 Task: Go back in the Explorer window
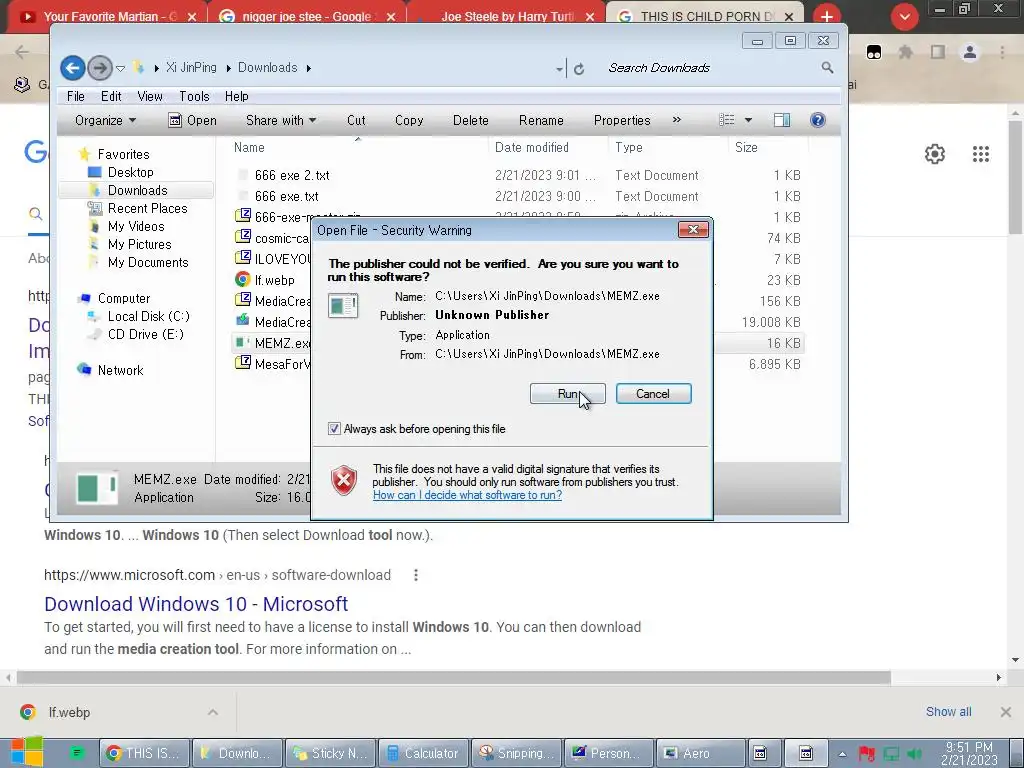[x=72, y=67]
